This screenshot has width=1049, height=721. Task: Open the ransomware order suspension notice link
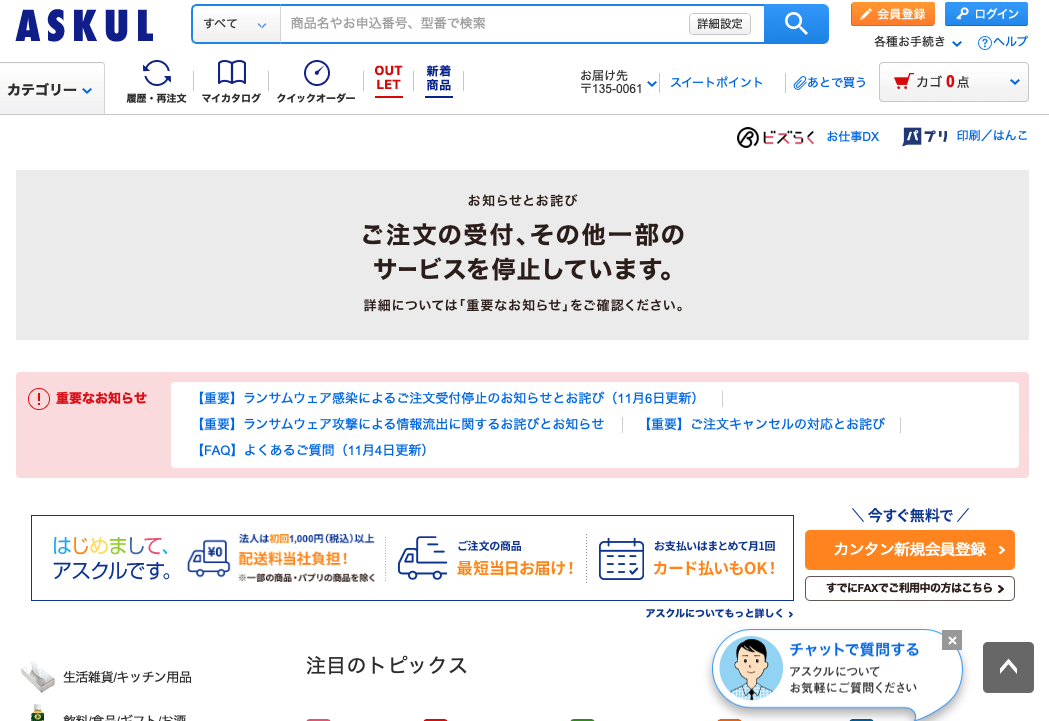(446, 398)
